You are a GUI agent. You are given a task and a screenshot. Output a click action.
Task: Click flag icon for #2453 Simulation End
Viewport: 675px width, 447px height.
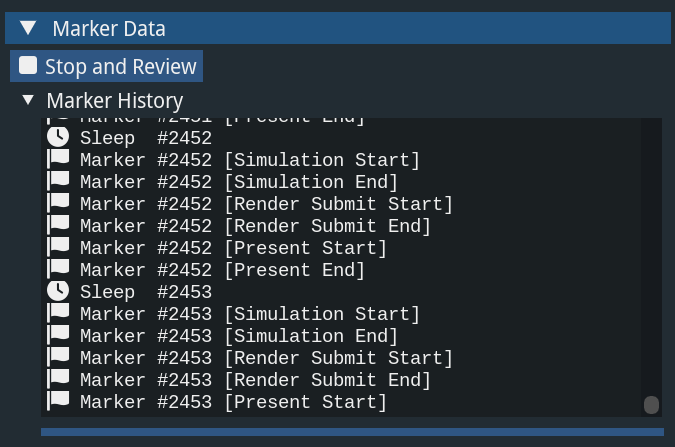[x=59, y=336]
